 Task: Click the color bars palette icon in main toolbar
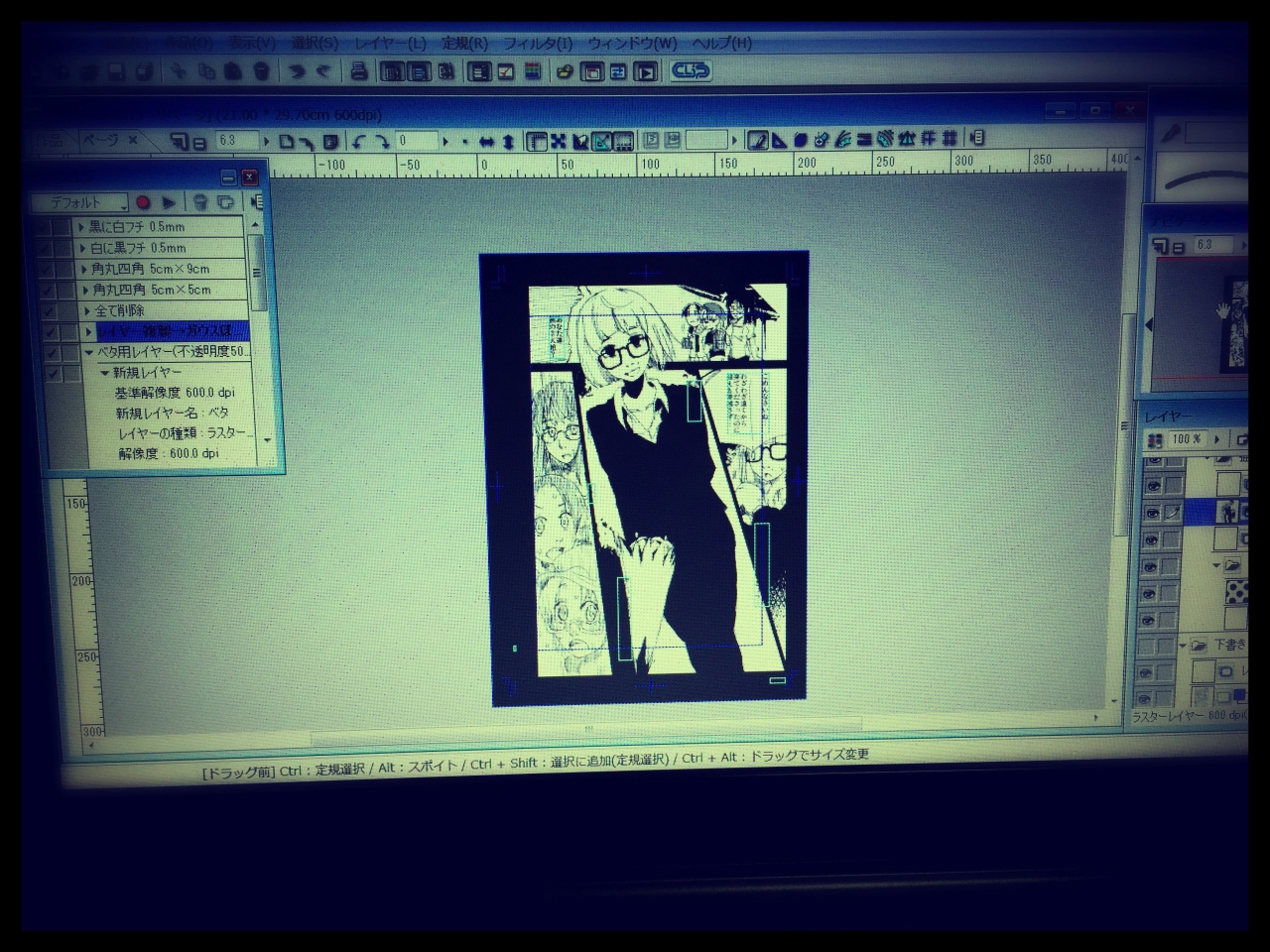click(x=533, y=71)
